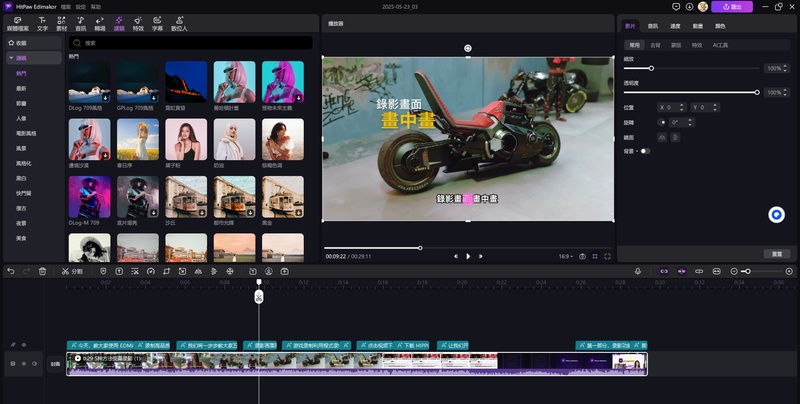This screenshot has width=800, height=404.
Task: Open the 16:9 aspect ratio dropdown
Action: [x=565, y=257]
